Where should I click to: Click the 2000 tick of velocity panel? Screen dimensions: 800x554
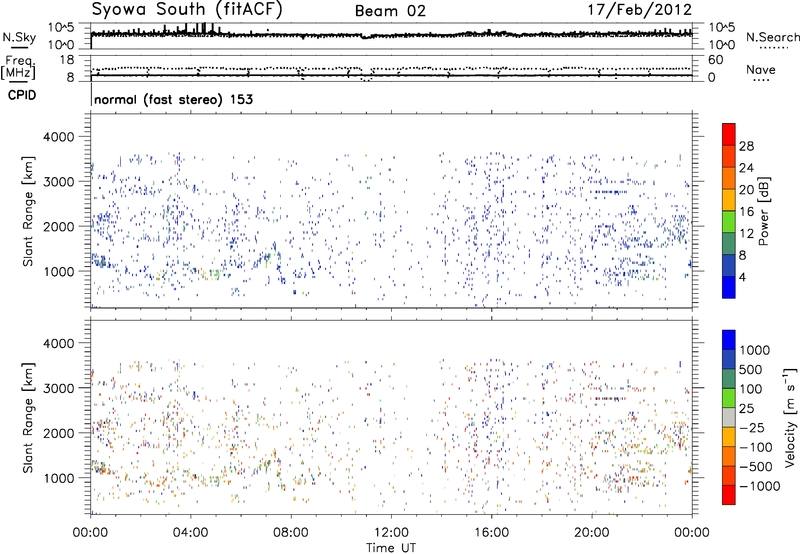point(59,433)
